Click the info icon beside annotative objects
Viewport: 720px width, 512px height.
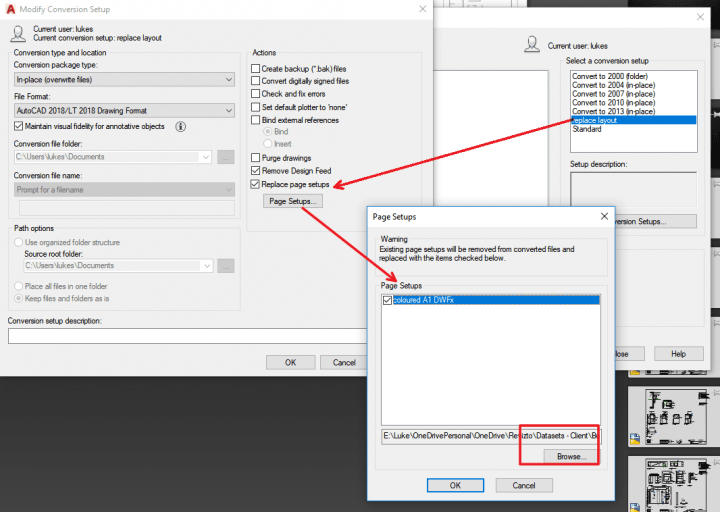181,127
